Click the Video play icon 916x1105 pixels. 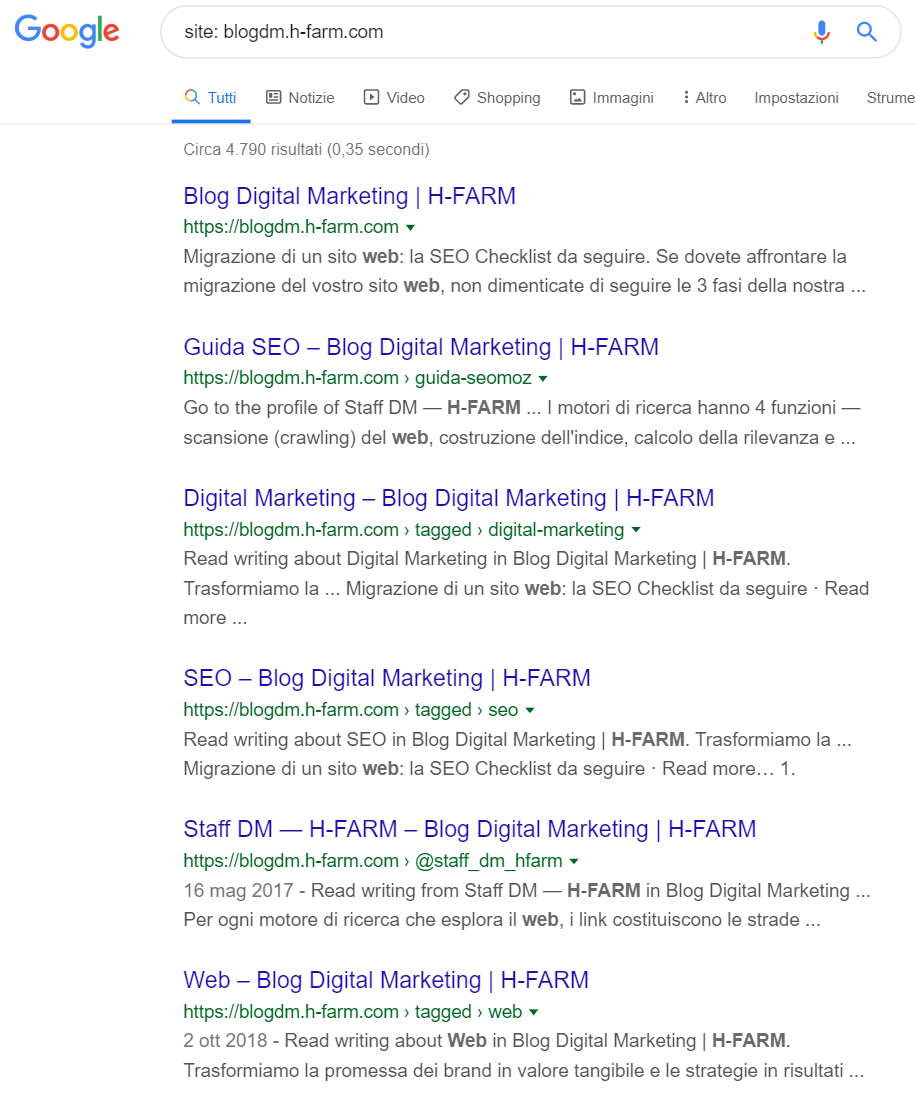pyautogui.click(x=371, y=97)
